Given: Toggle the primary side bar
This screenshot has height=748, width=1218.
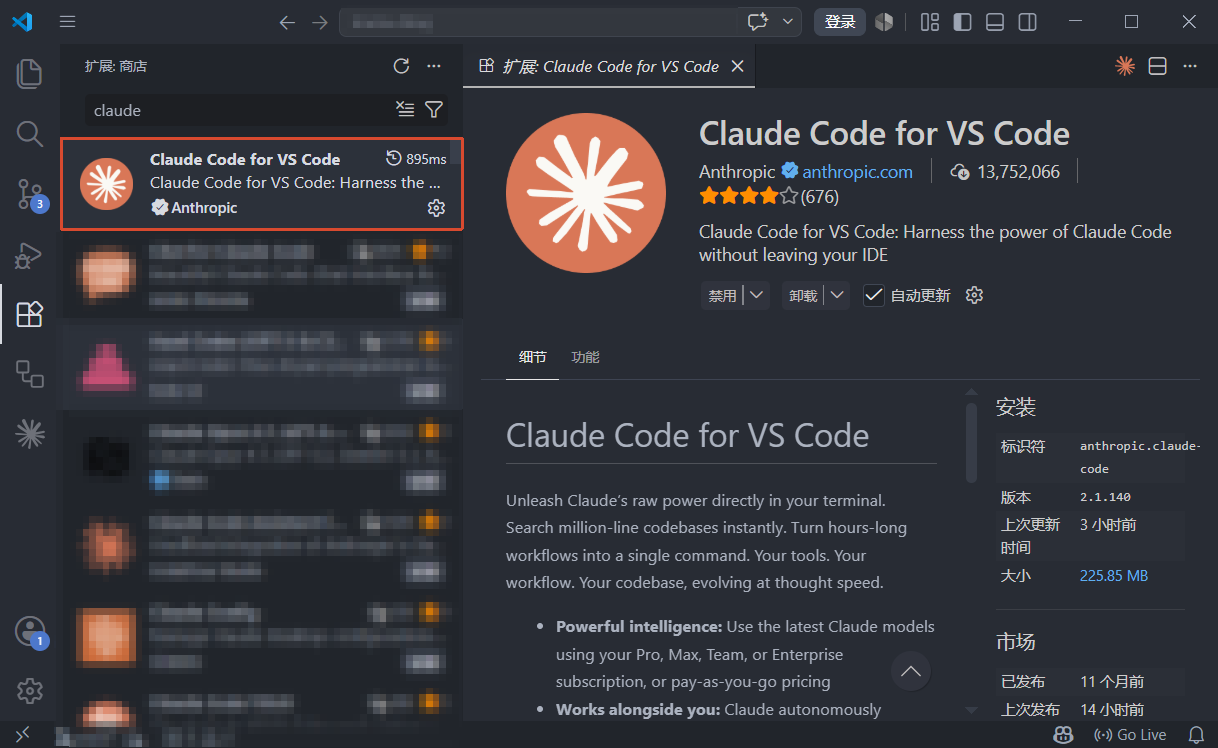Looking at the screenshot, I should point(962,21).
